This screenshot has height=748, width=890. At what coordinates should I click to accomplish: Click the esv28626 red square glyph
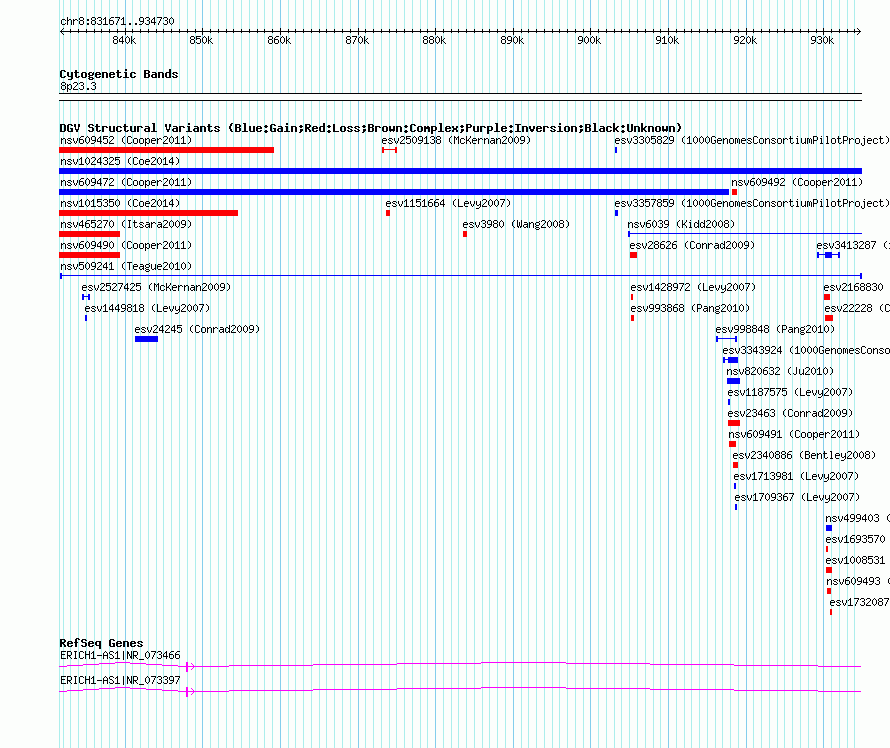click(x=633, y=255)
